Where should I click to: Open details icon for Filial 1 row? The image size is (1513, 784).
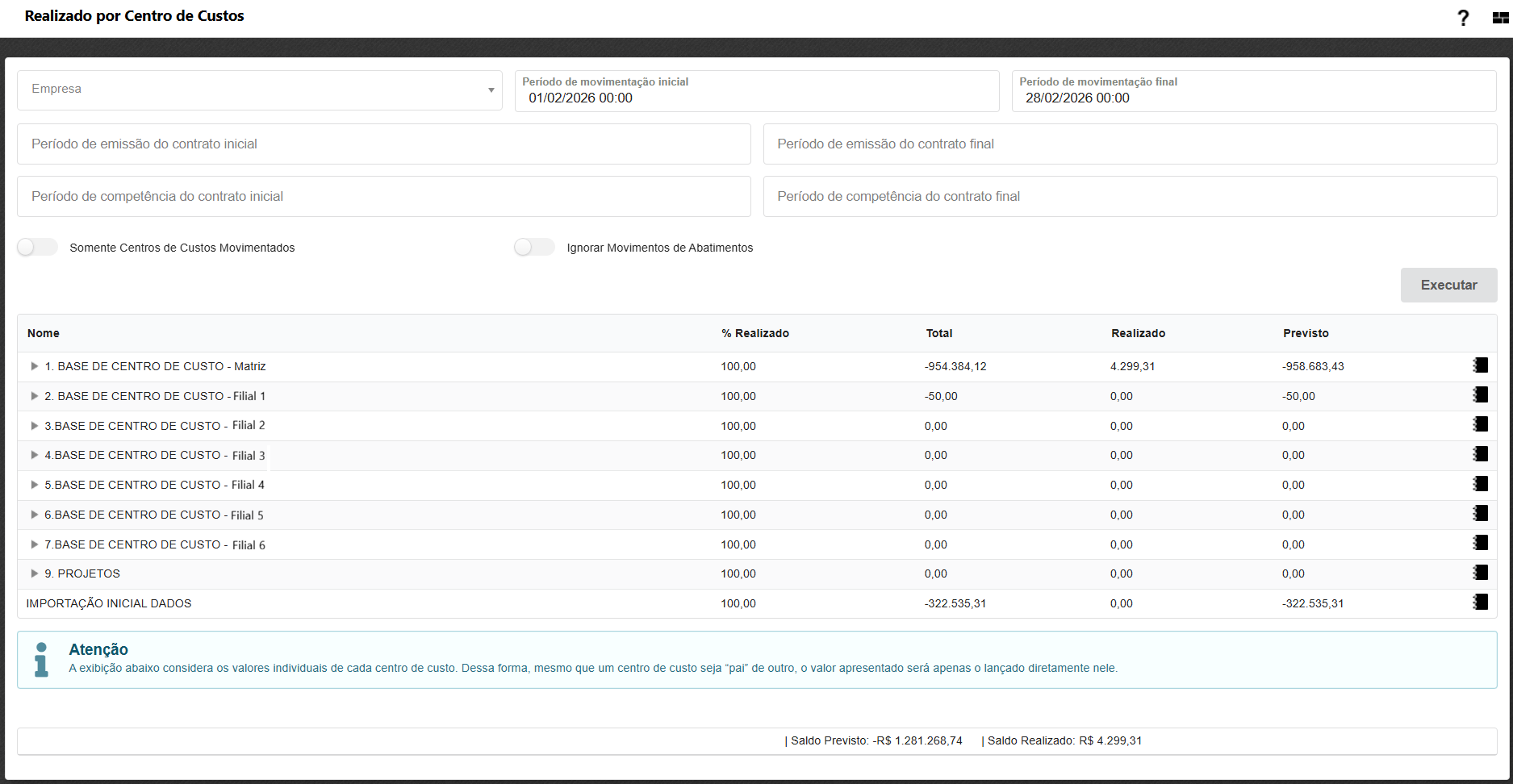(x=1481, y=395)
